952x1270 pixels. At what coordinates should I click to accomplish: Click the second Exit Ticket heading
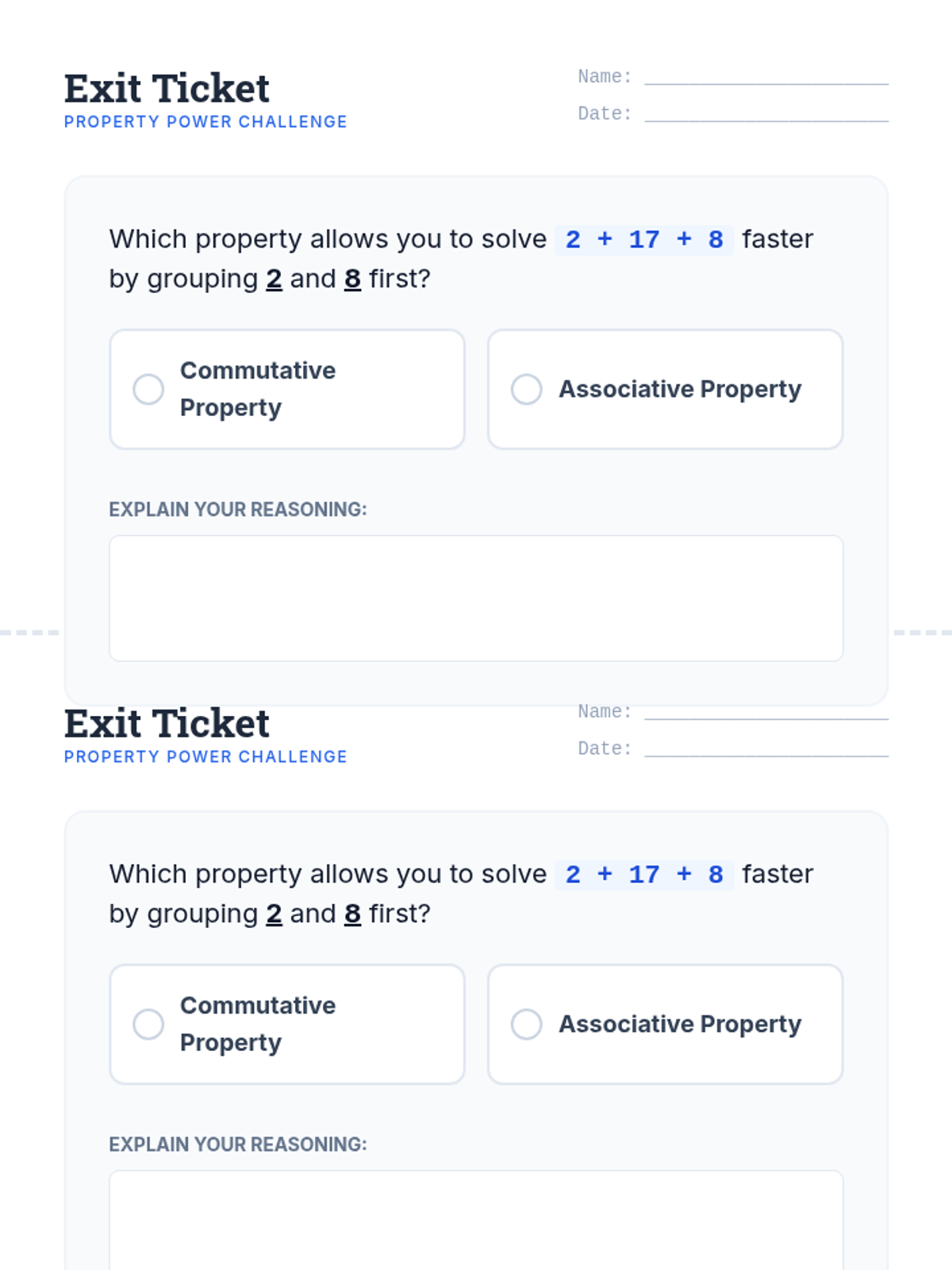tap(167, 723)
